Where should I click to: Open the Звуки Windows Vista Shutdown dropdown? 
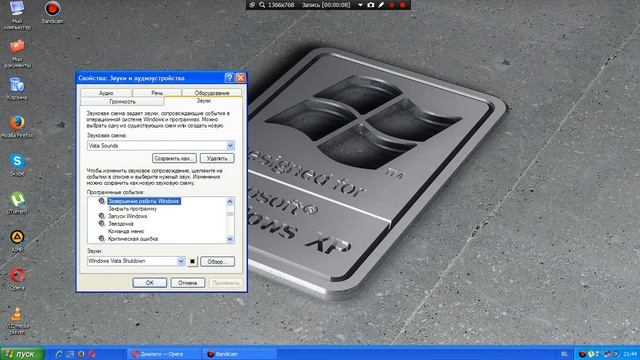point(181,261)
